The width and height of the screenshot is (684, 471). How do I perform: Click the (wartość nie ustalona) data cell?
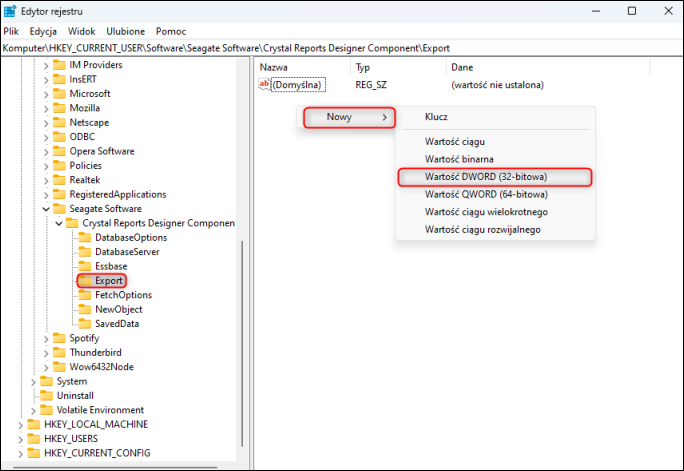pos(497,85)
